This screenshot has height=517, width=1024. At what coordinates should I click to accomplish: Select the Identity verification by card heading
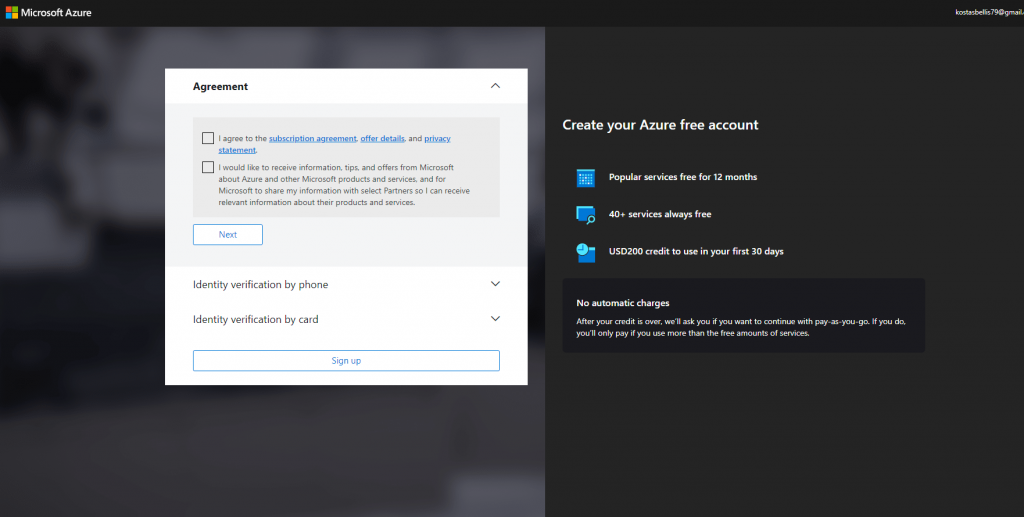[x=255, y=320]
